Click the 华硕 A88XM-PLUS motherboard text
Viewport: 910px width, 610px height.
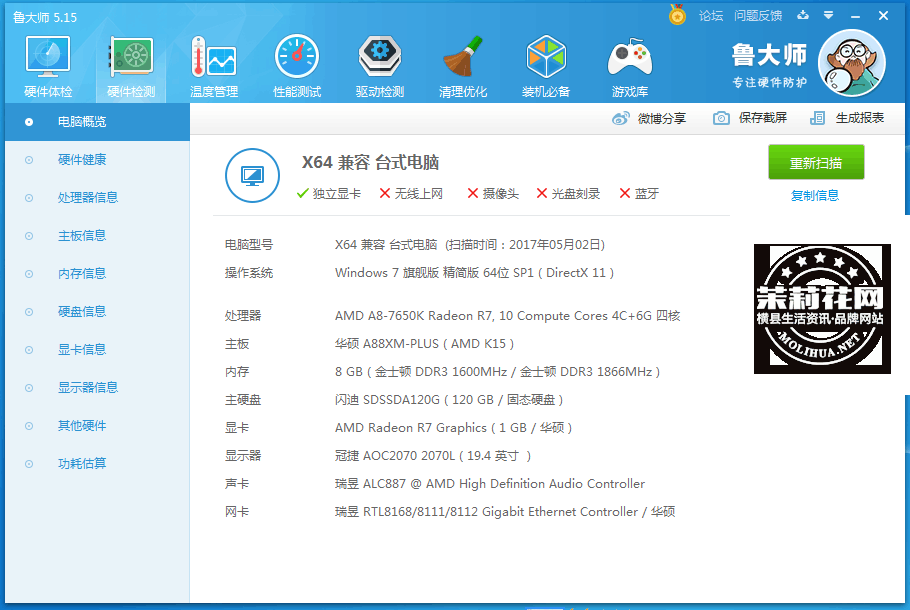(x=424, y=344)
